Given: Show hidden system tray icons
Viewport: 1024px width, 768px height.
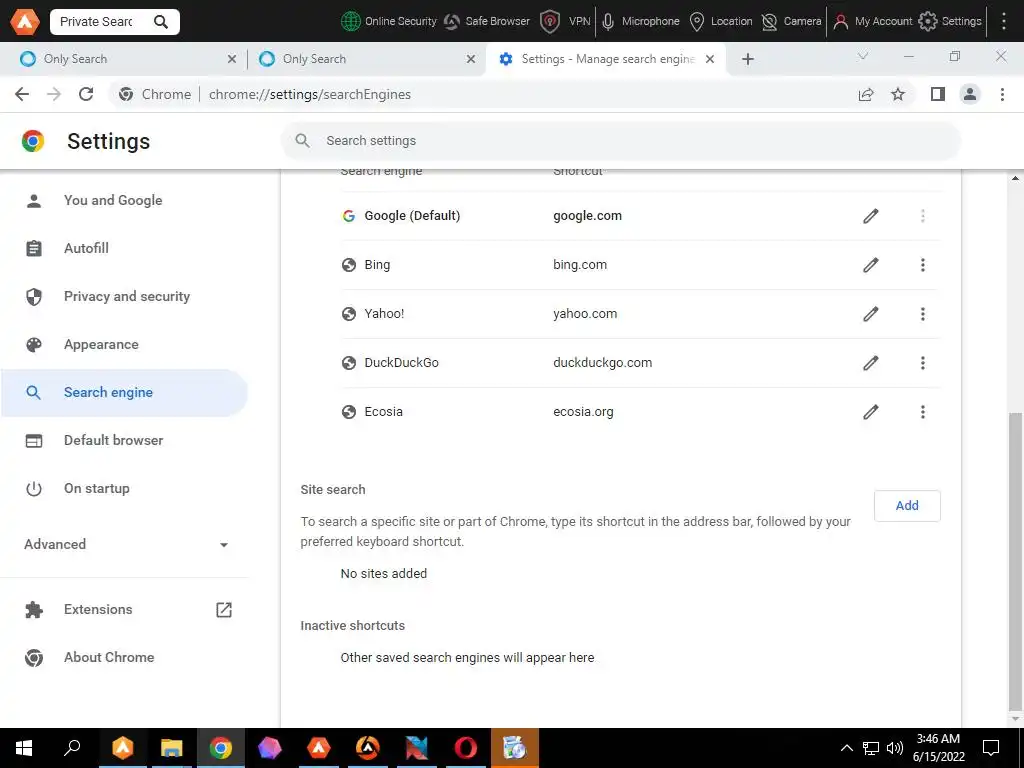Looking at the screenshot, I should 846,748.
